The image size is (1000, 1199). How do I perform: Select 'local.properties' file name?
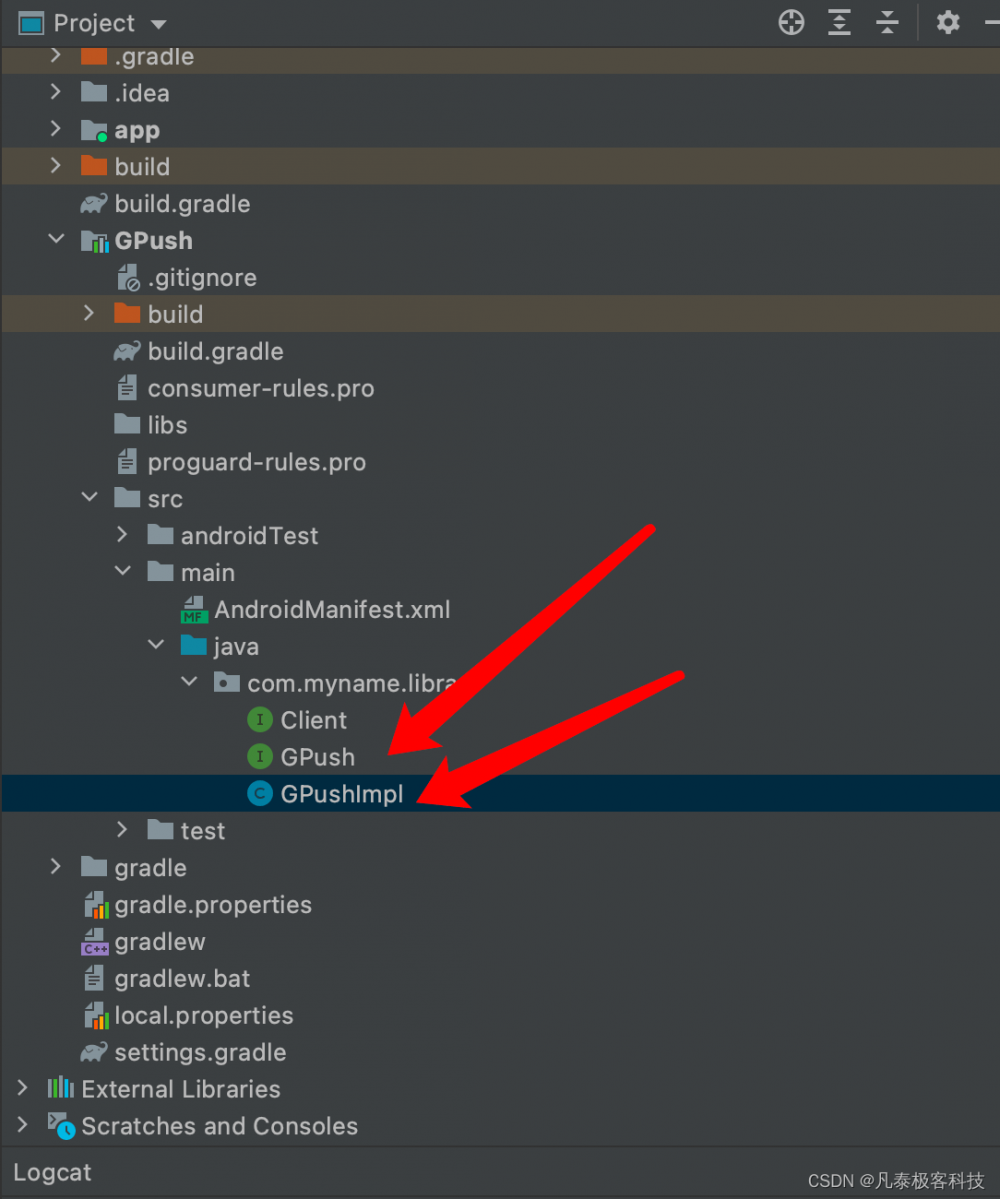[x=204, y=1015]
